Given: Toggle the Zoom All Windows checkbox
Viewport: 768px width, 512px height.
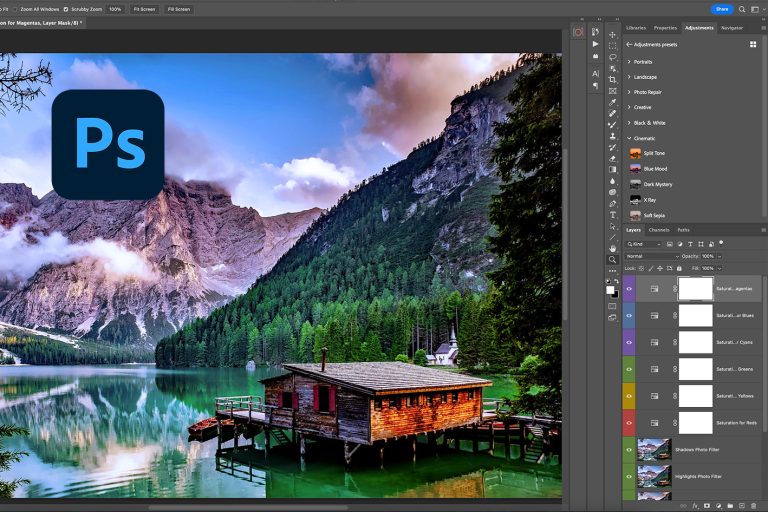Looking at the screenshot, I should coord(15,9).
